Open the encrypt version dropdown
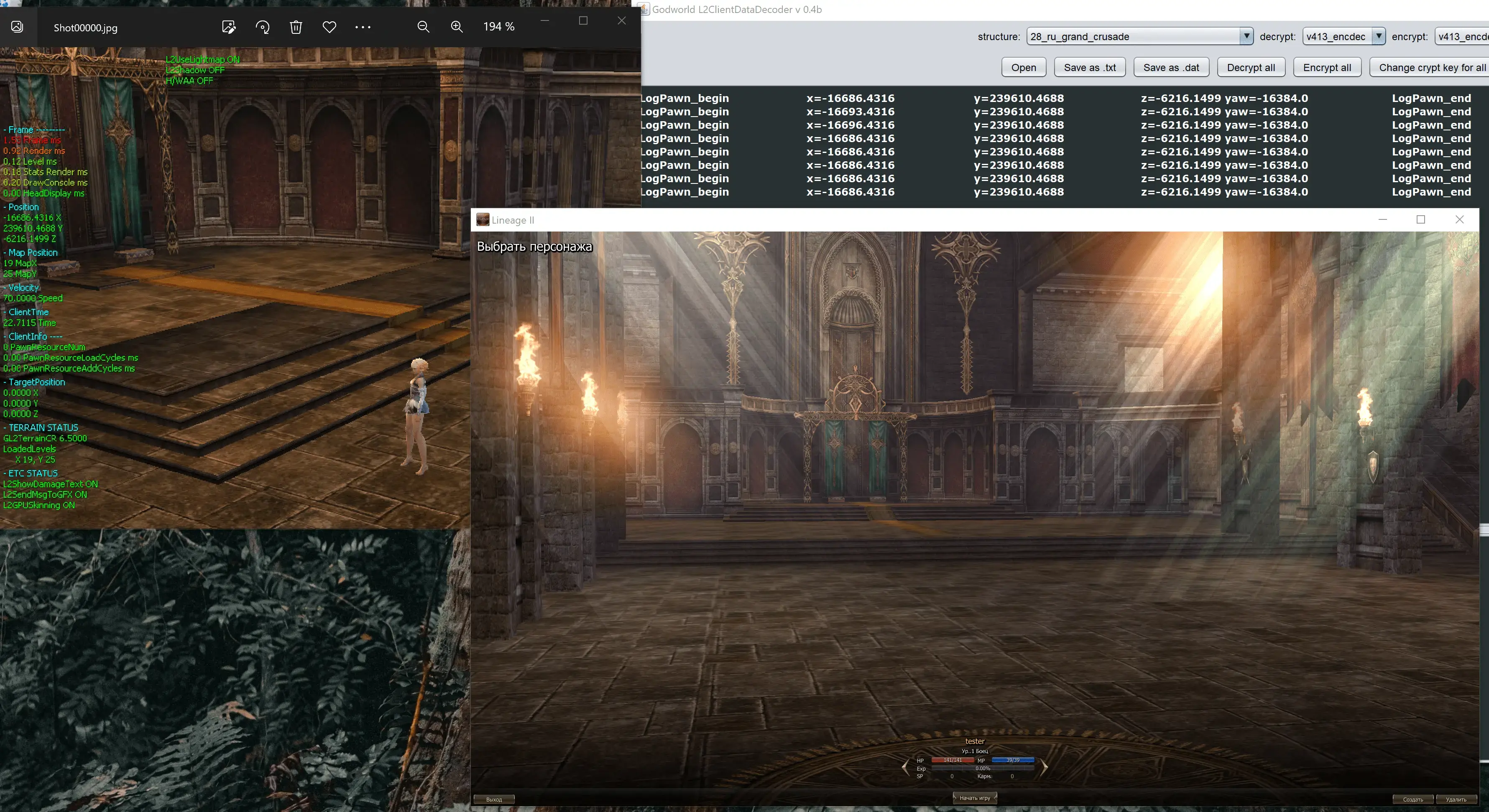This screenshot has width=1489, height=812. pos(1461,36)
